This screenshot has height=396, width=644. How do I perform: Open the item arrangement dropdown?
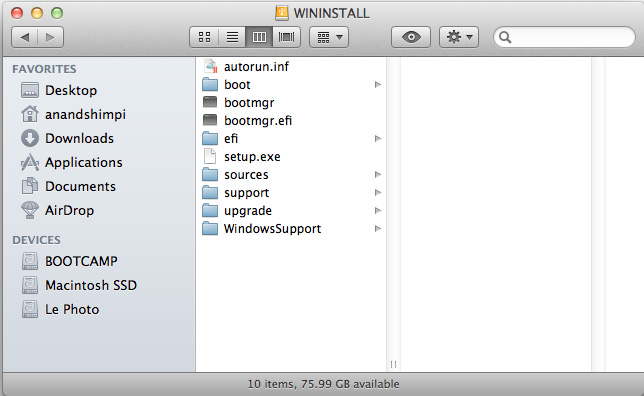pyautogui.click(x=329, y=37)
